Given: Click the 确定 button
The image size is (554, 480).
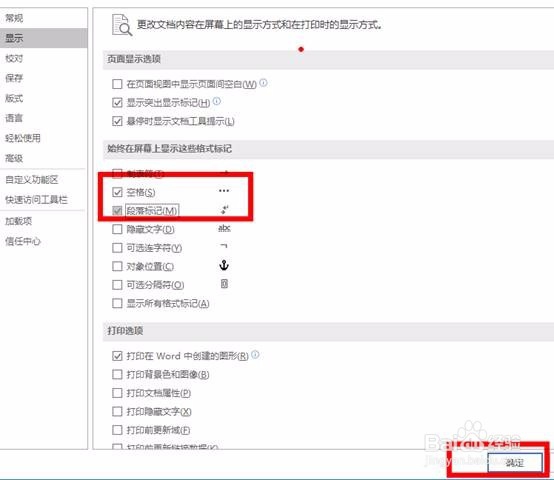Looking at the screenshot, I should point(515,462).
